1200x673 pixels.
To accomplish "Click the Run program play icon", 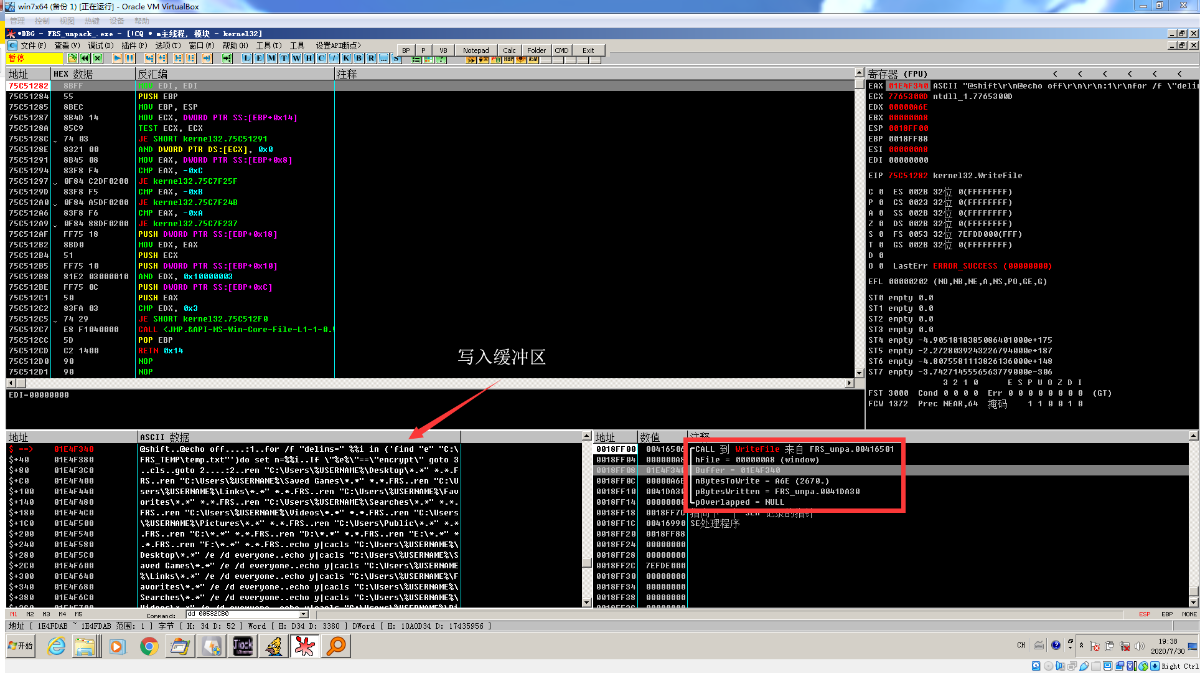I will 117,58.
